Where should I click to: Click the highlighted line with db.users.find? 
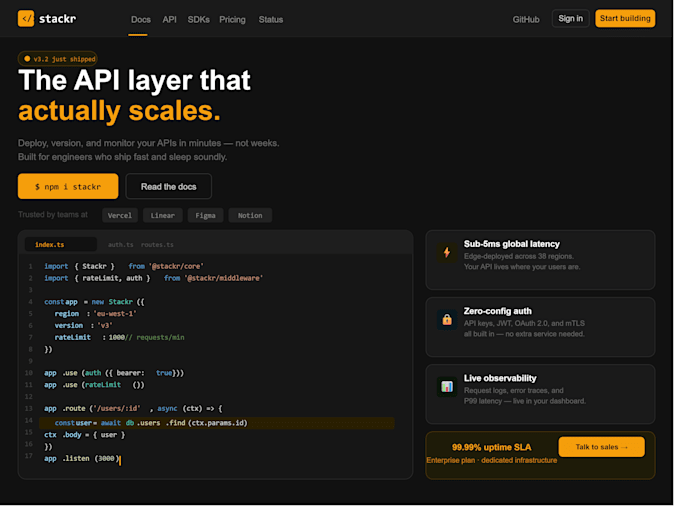[217, 423]
